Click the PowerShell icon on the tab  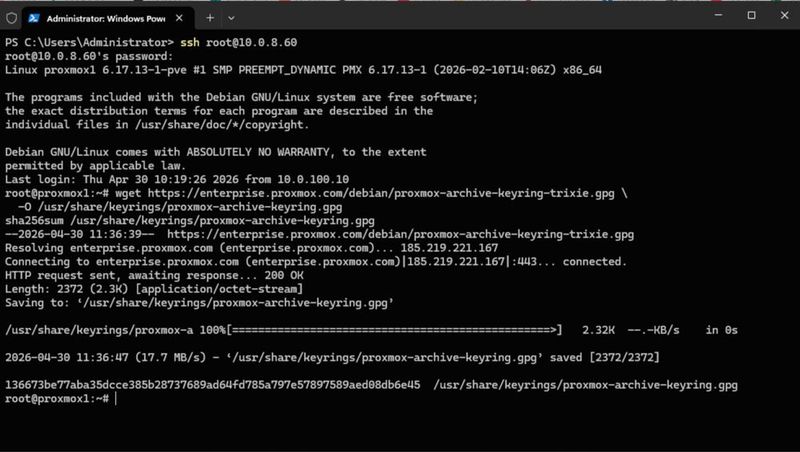[34, 18]
